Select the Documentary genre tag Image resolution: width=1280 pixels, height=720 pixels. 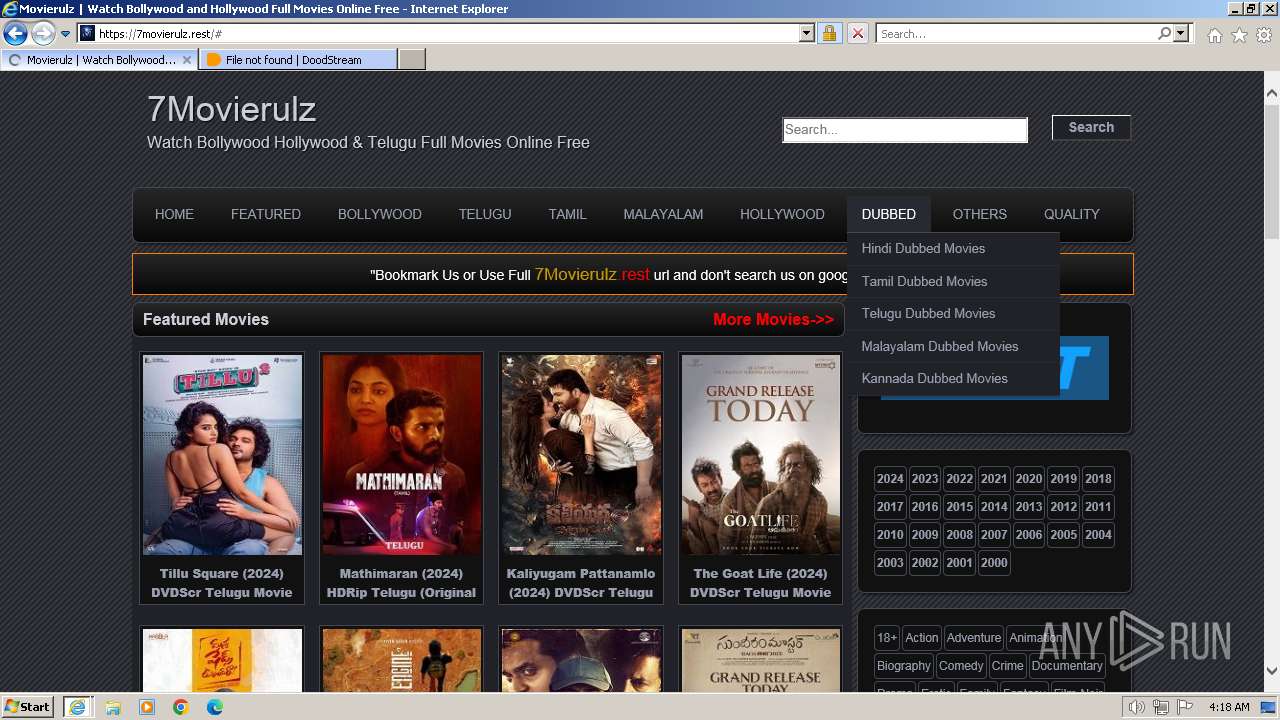click(x=1067, y=666)
